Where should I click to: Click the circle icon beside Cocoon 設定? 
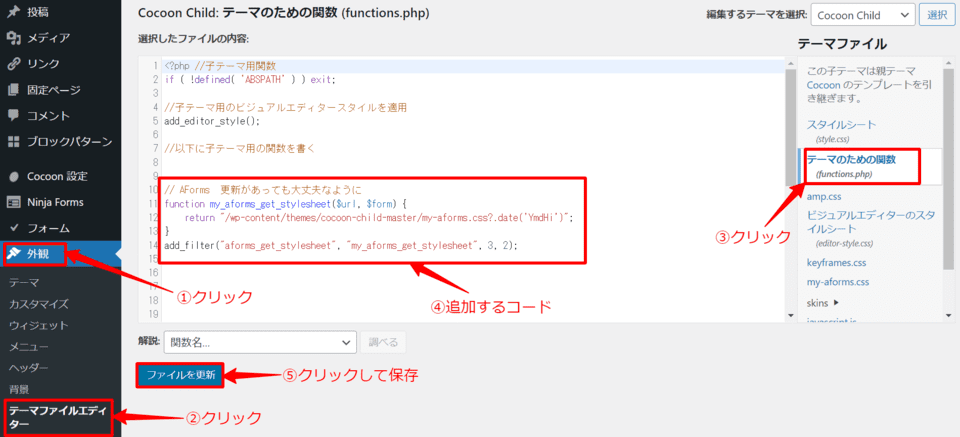tap(13, 176)
